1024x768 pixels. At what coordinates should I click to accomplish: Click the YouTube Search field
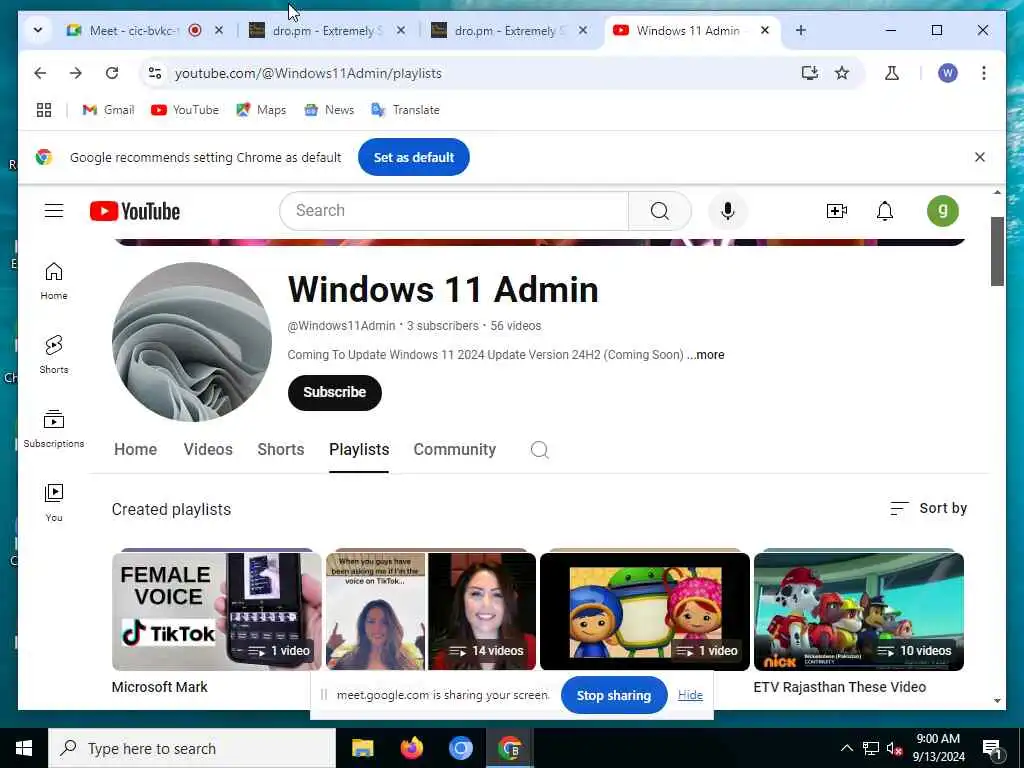pos(454,211)
